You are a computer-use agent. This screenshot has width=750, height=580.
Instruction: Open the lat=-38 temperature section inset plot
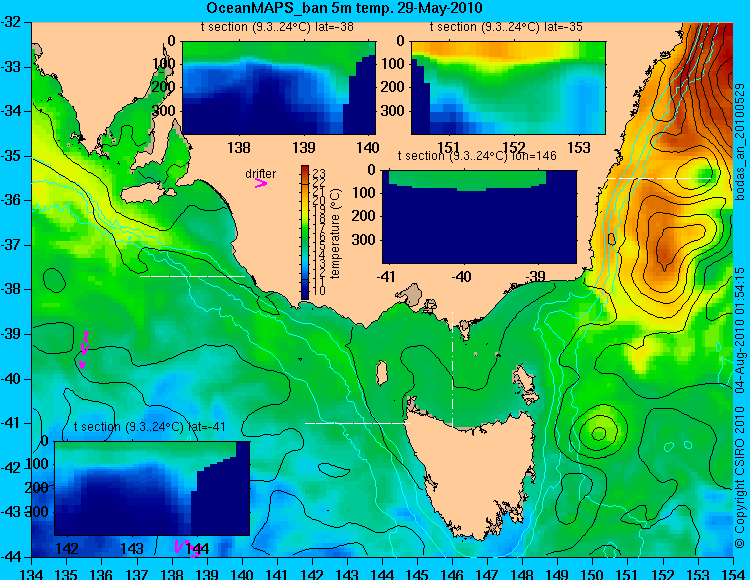279,88
